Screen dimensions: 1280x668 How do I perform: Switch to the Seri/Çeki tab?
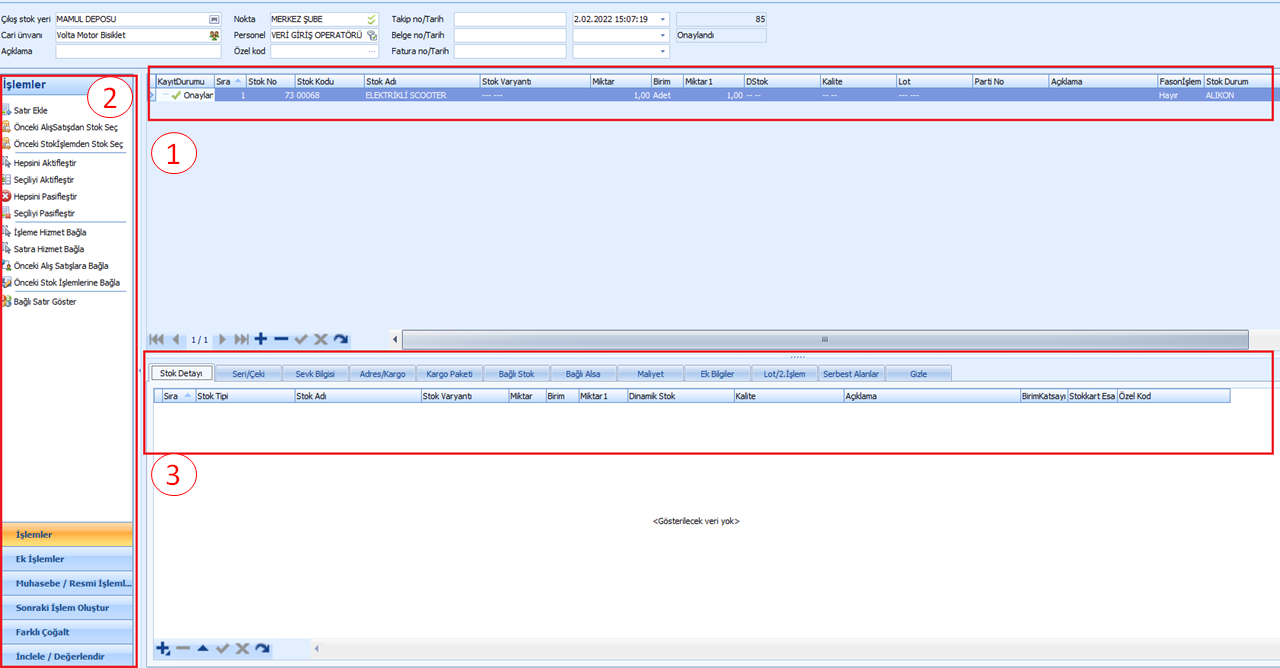click(248, 374)
